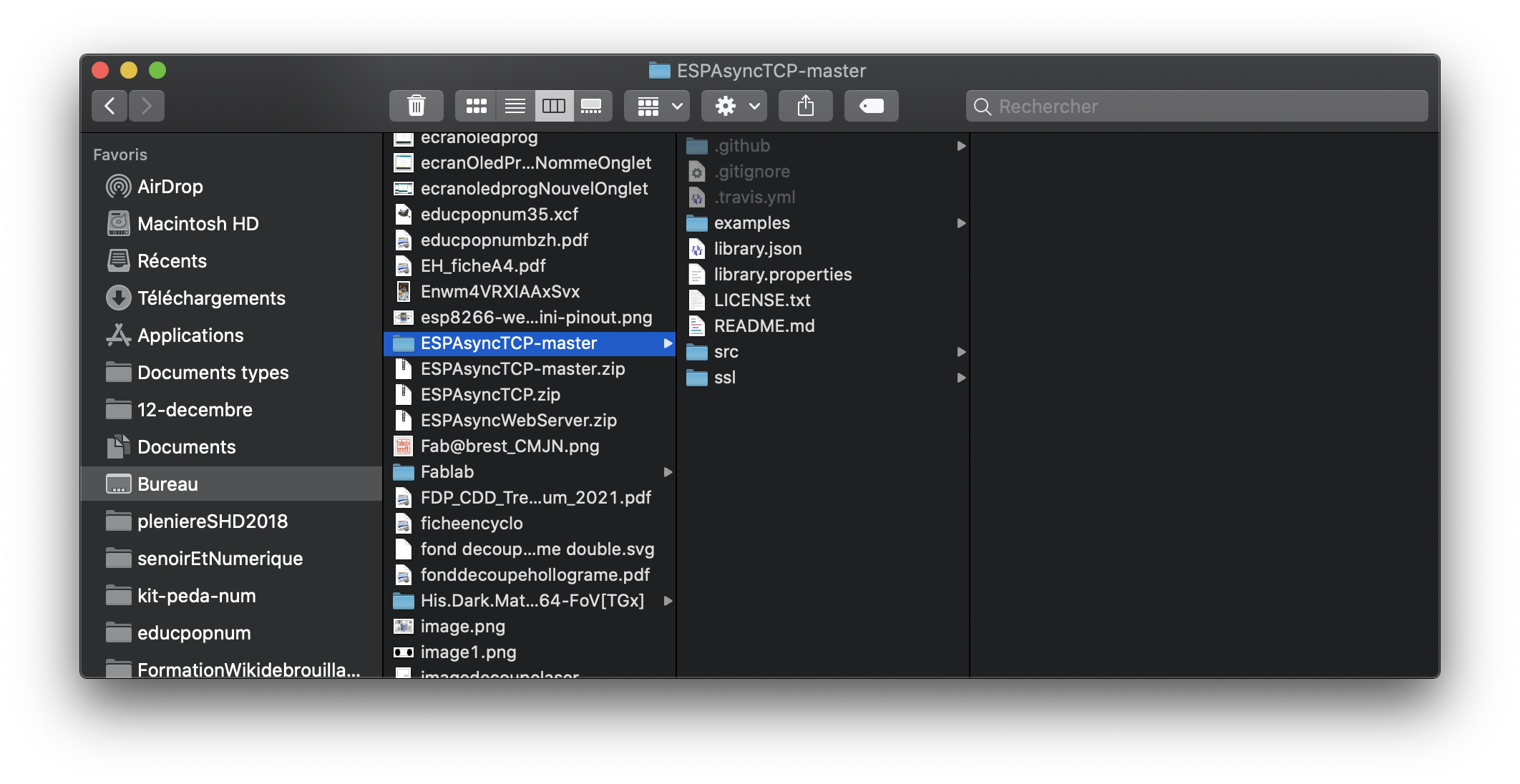Select Macintosh HD in the sidebar

coord(198,224)
